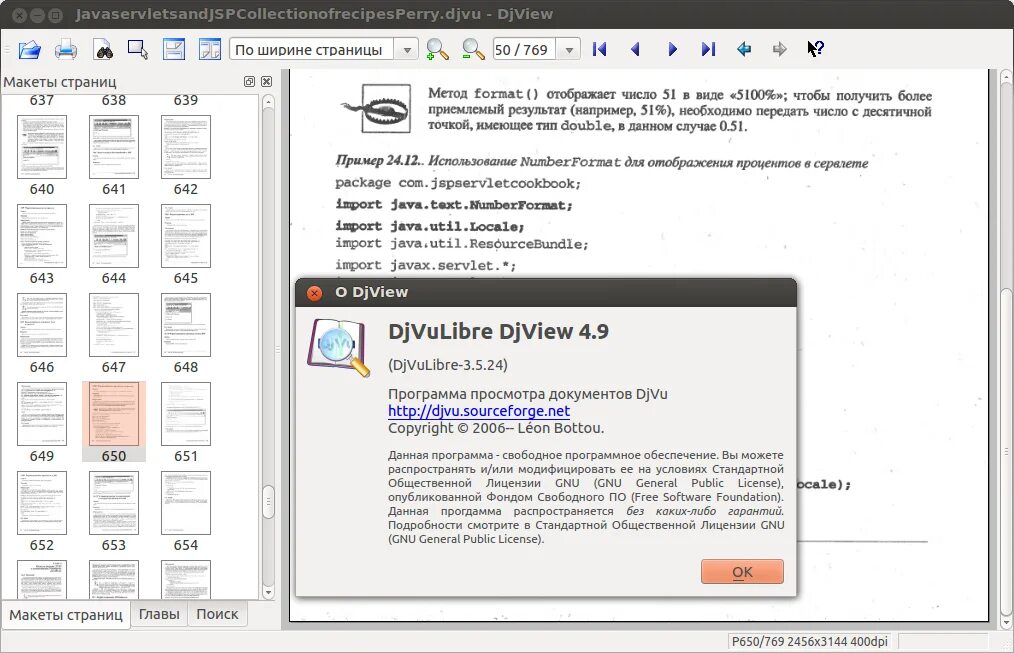This screenshot has width=1014, height=653.
Task: Select page thumbnail 644
Action: pyautogui.click(x=114, y=236)
